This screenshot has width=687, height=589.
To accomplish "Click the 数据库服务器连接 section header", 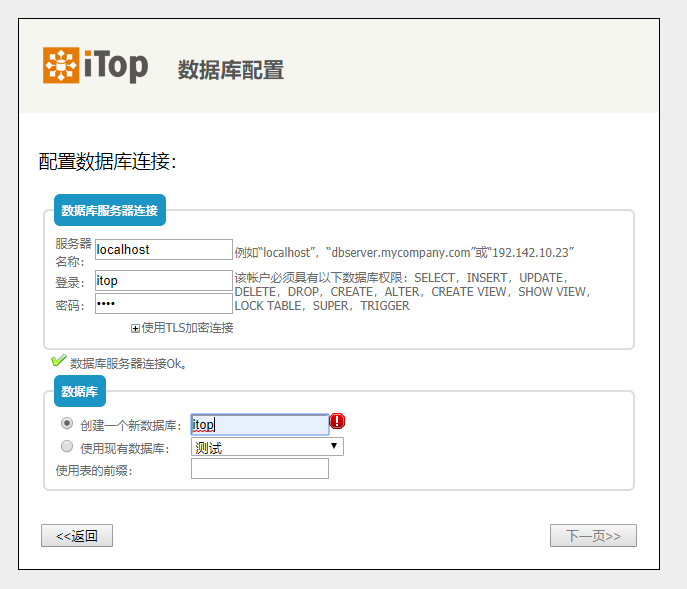I will click(x=110, y=210).
